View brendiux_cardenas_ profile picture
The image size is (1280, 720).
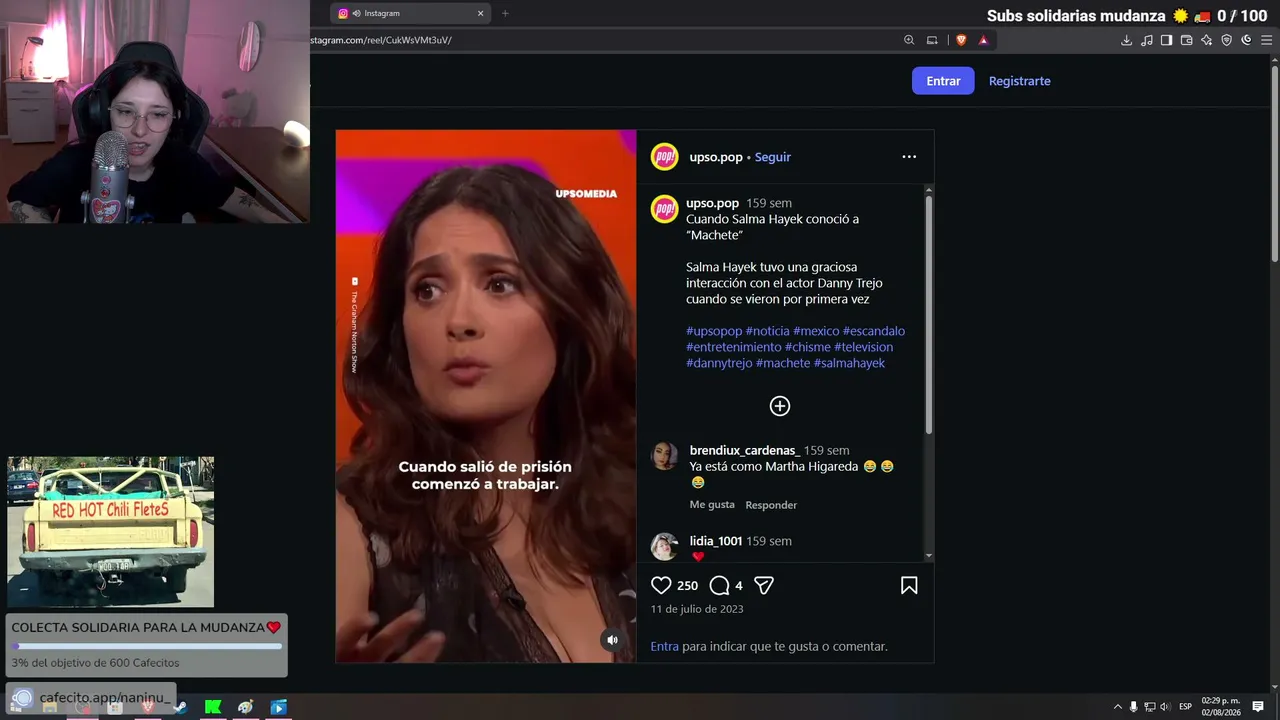click(x=665, y=456)
